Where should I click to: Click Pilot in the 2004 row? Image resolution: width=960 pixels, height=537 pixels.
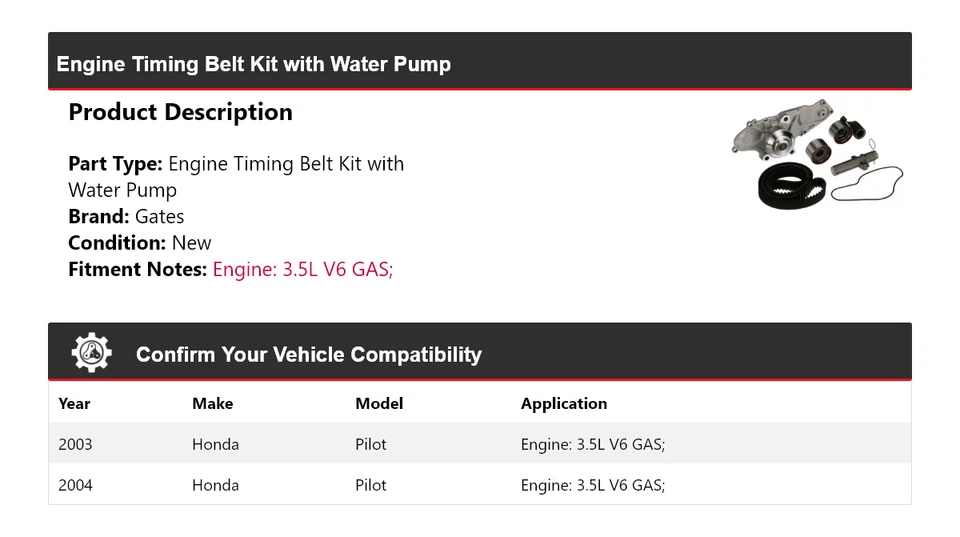371,485
